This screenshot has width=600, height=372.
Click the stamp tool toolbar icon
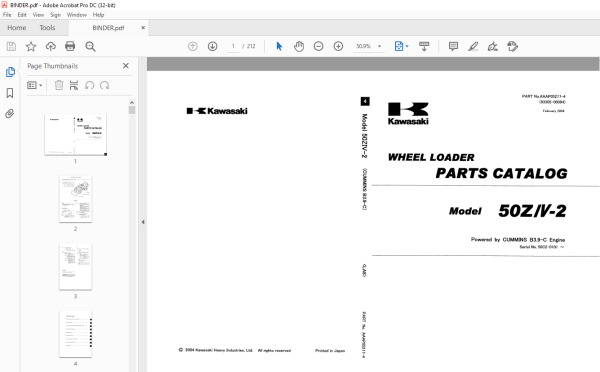pos(512,47)
